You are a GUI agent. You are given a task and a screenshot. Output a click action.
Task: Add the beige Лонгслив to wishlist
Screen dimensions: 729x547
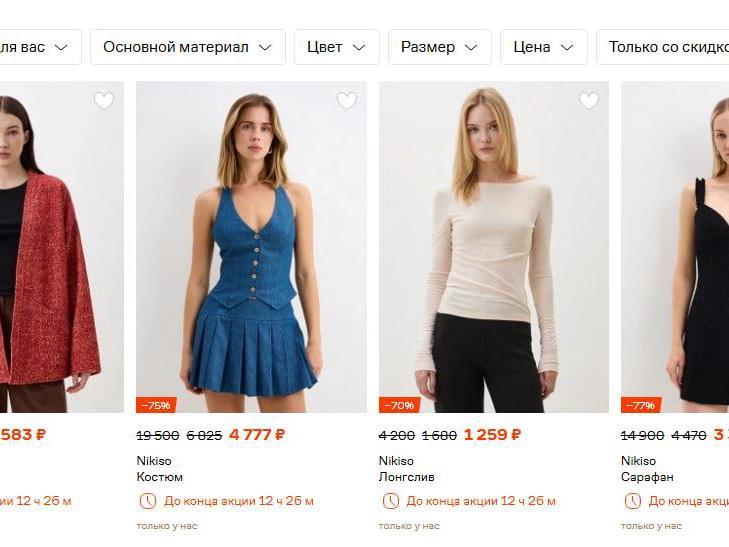tap(589, 101)
